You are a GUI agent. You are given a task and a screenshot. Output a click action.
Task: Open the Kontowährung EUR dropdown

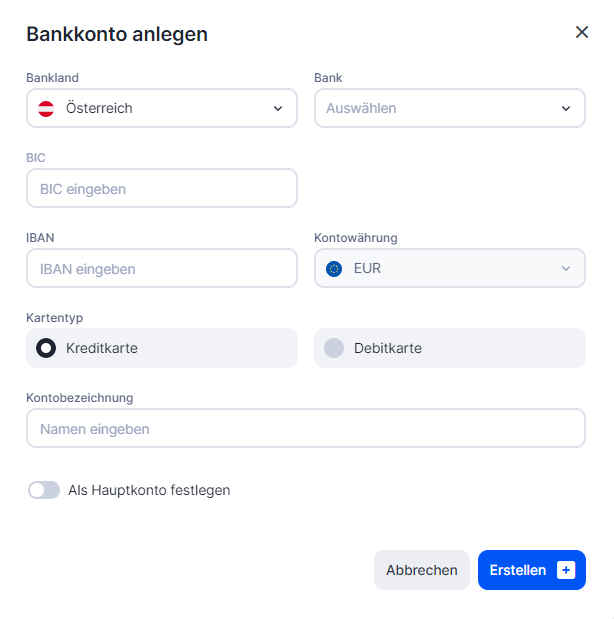click(450, 268)
